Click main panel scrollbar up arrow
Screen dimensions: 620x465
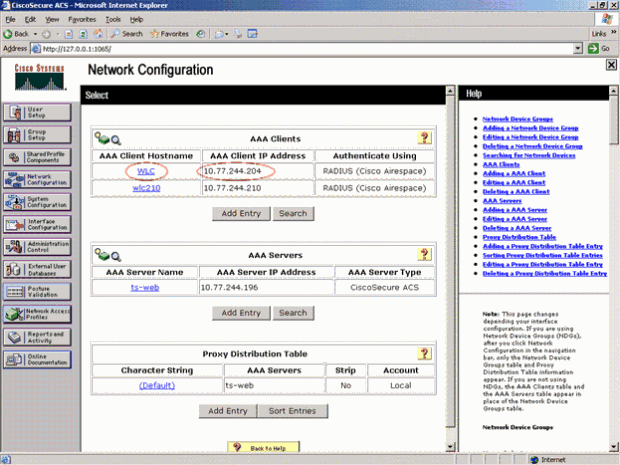[x=450, y=91]
